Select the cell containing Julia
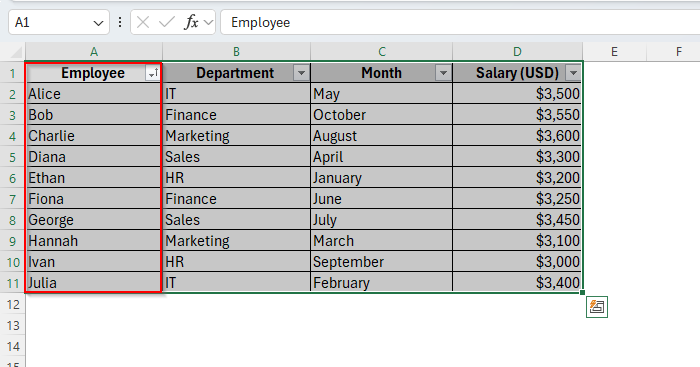Viewport: 700px width, 367px height. pyautogui.click(x=94, y=283)
